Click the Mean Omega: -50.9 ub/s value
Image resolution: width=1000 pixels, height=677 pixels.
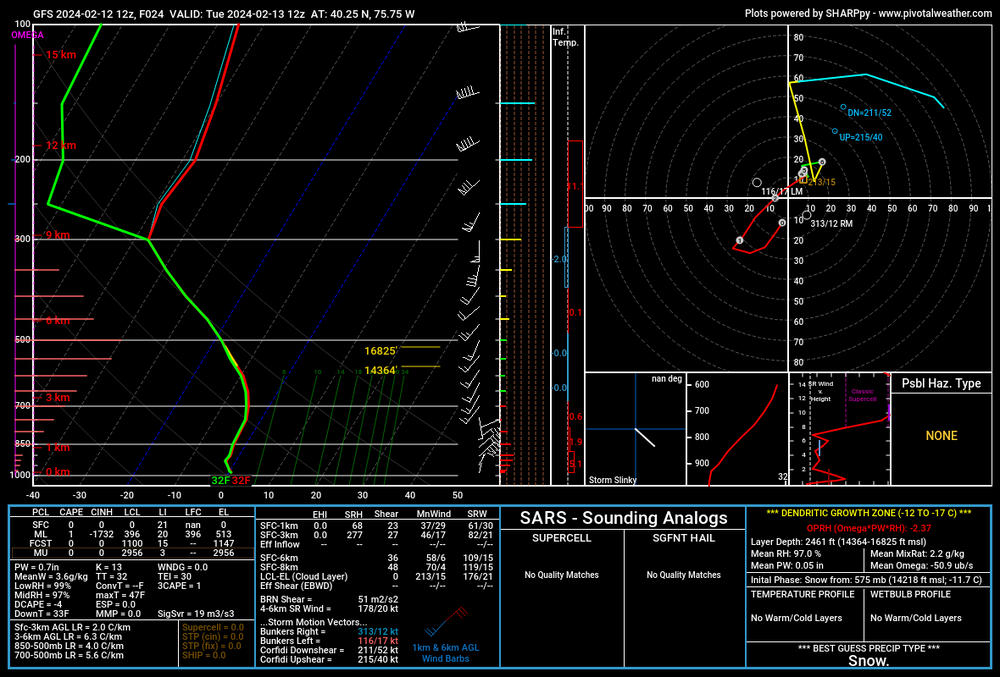point(922,565)
